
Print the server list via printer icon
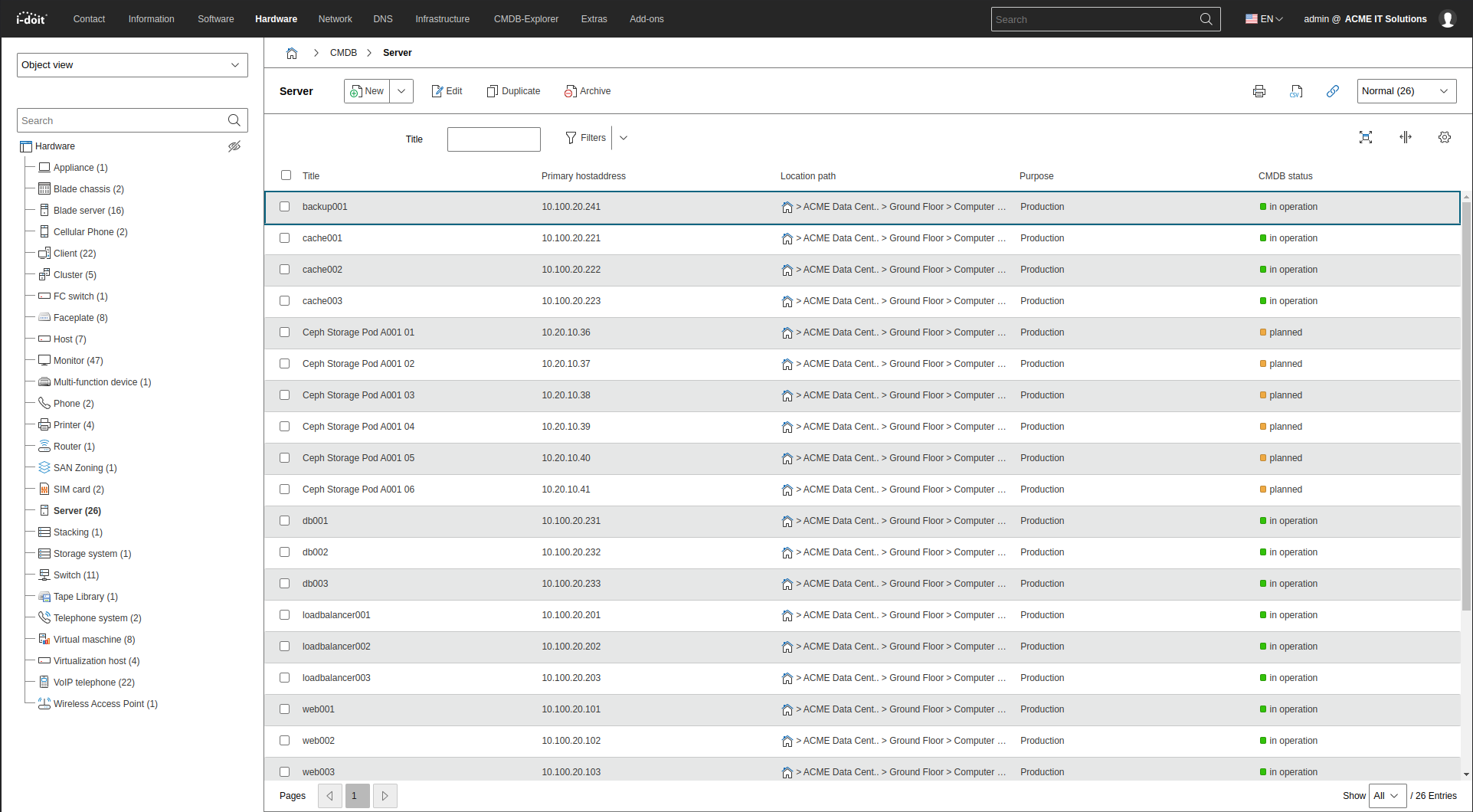pyautogui.click(x=1259, y=91)
